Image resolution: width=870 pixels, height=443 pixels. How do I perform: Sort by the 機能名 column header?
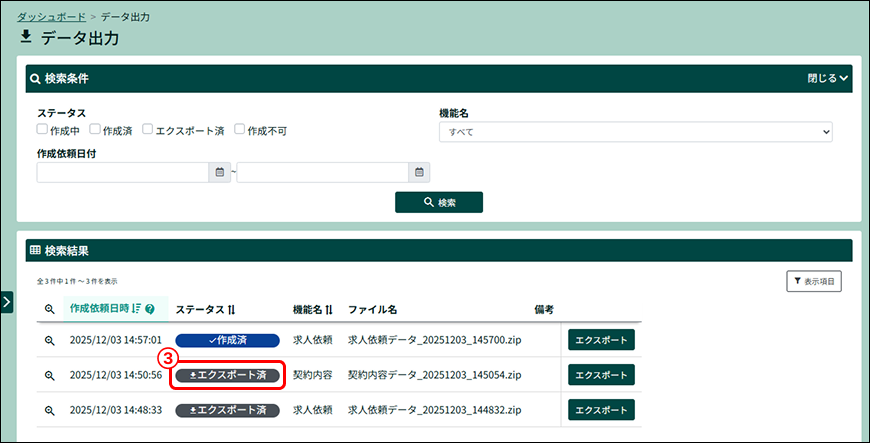(x=313, y=310)
